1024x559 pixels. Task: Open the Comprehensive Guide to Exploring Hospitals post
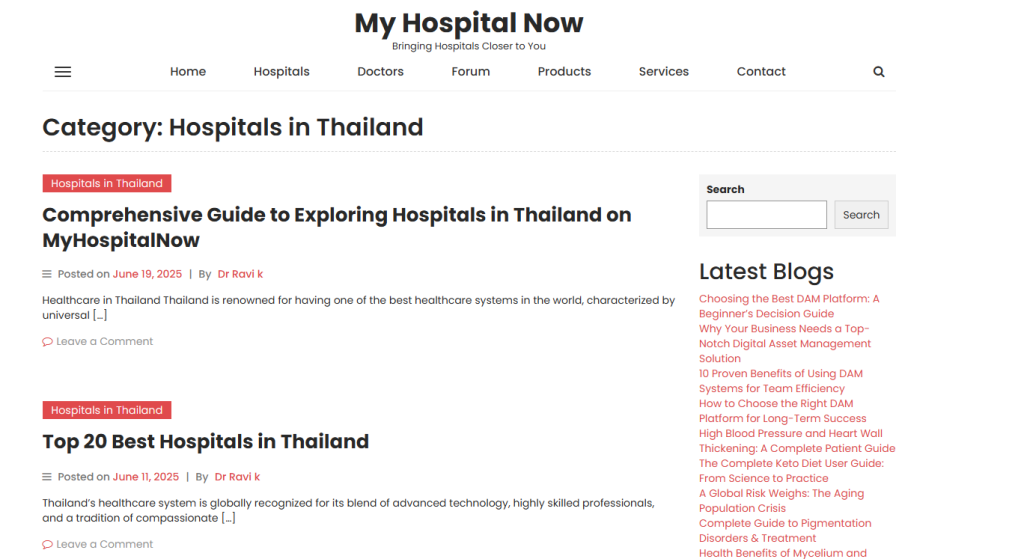pos(337,227)
